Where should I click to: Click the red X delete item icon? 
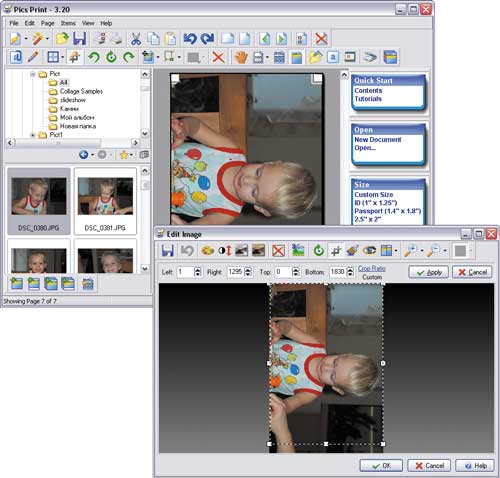(x=218, y=57)
